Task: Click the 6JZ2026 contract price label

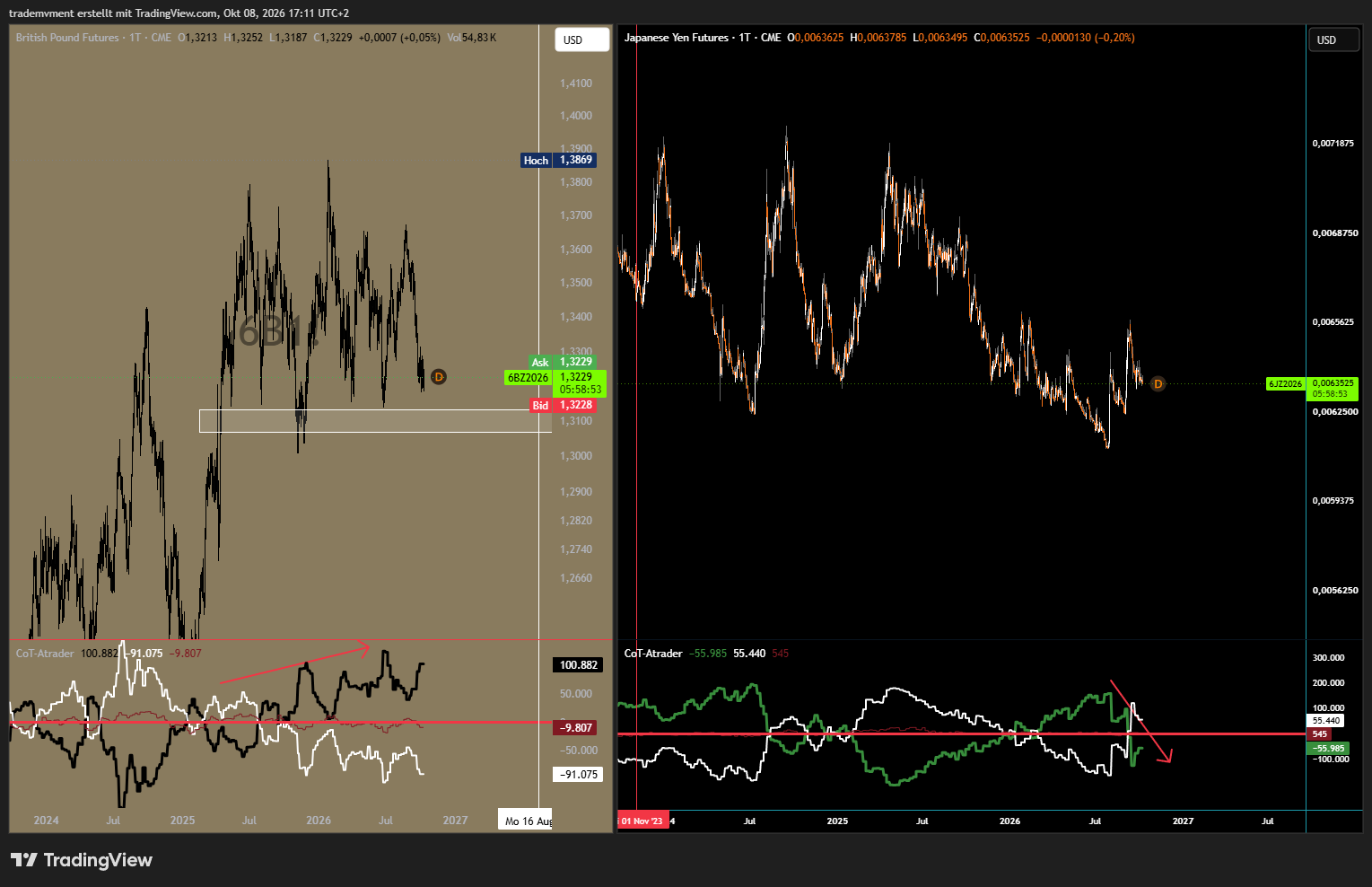Action: pyautogui.click(x=1312, y=389)
